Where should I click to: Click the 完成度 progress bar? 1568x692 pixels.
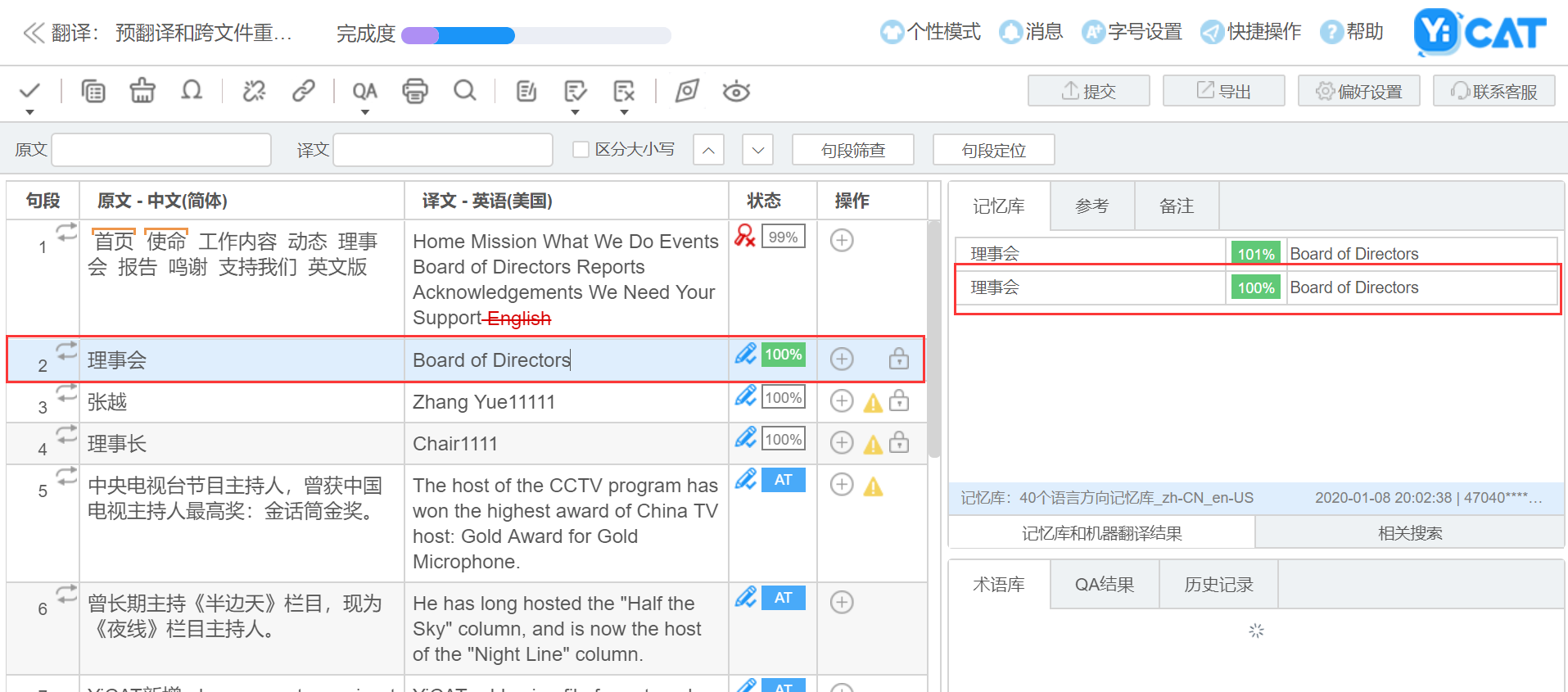point(535,35)
